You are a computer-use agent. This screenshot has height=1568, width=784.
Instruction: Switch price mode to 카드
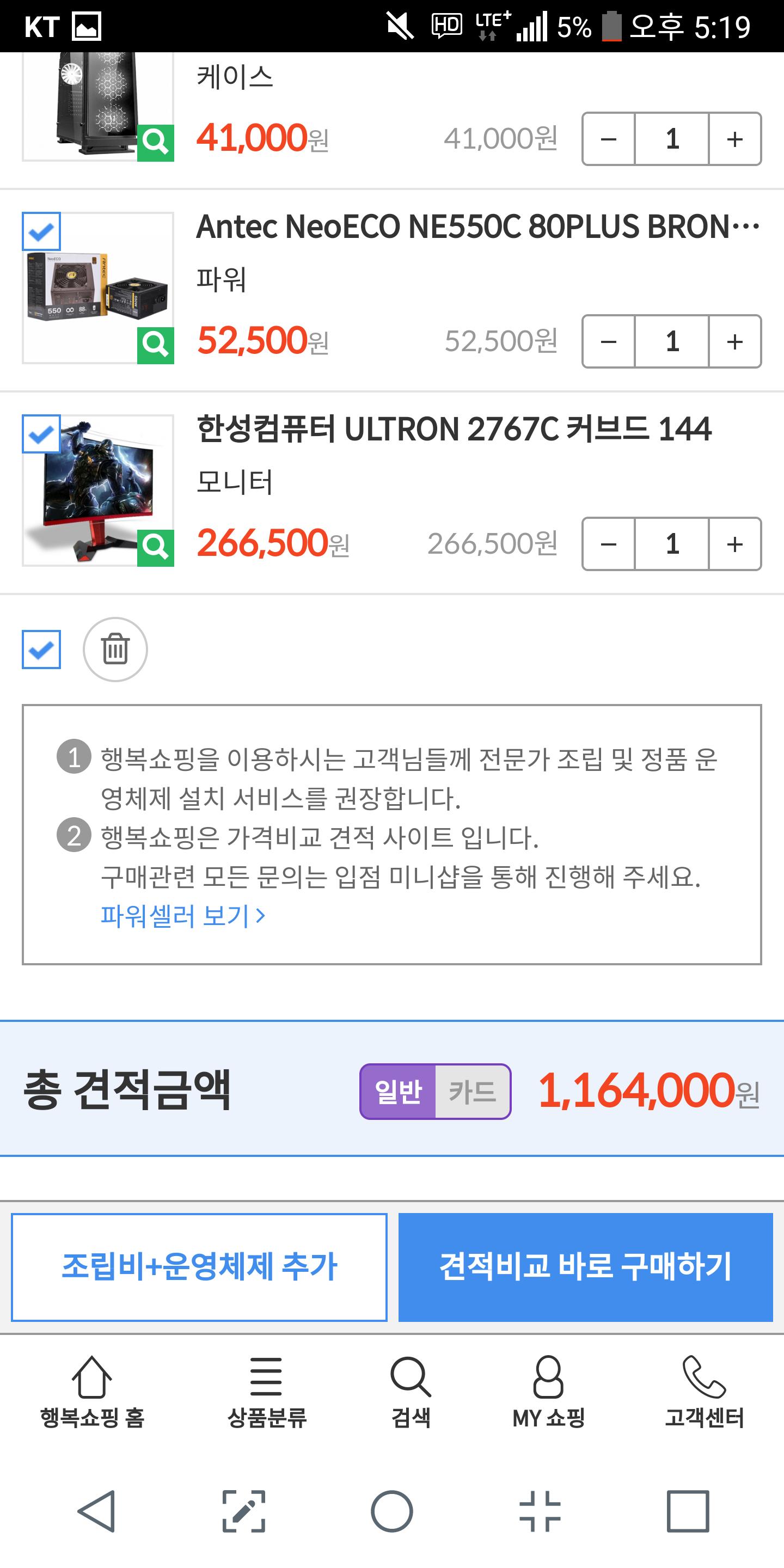coord(473,1092)
